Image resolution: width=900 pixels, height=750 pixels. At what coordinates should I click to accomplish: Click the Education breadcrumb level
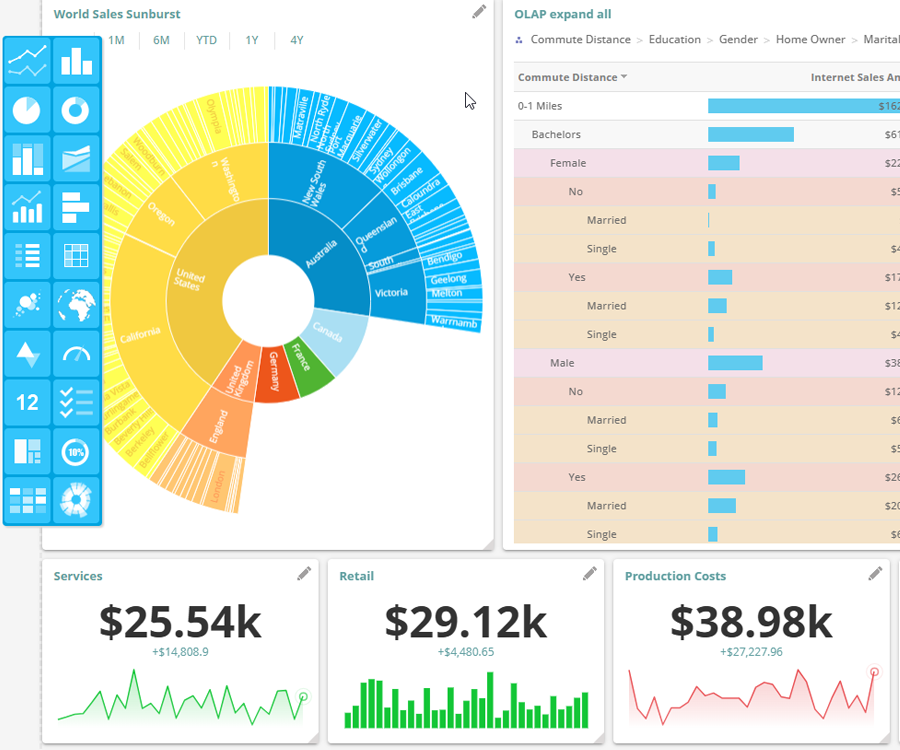point(674,40)
